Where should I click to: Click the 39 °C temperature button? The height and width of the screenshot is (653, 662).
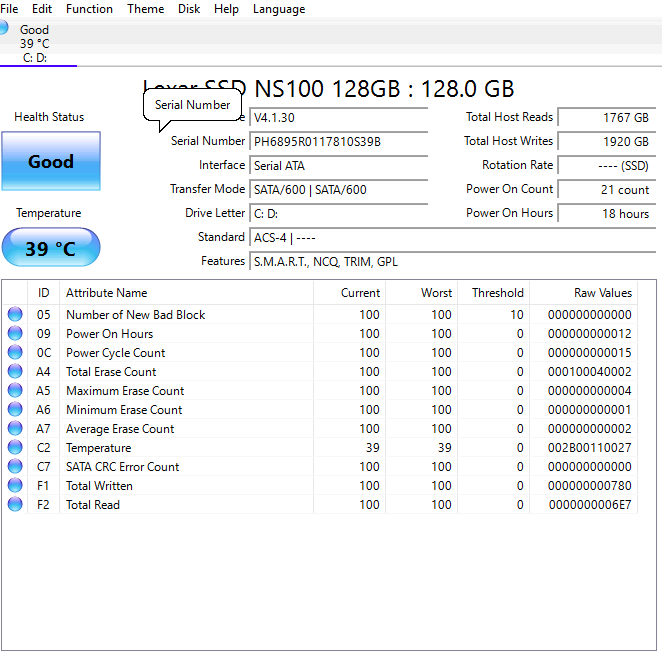pos(51,247)
